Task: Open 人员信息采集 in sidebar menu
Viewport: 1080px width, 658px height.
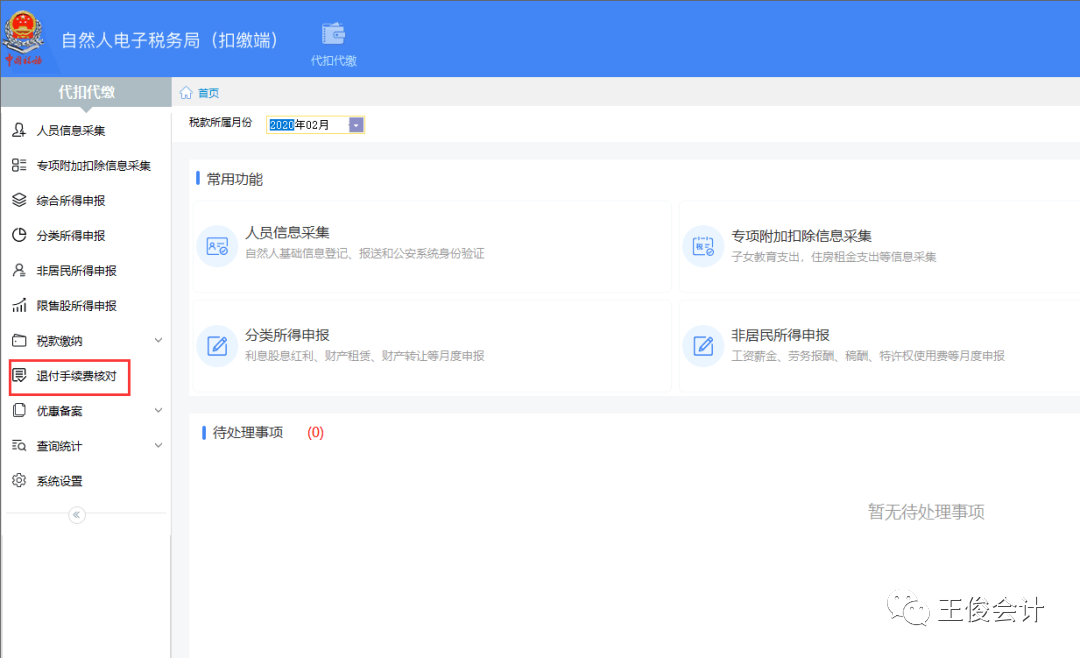Action: click(71, 130)
